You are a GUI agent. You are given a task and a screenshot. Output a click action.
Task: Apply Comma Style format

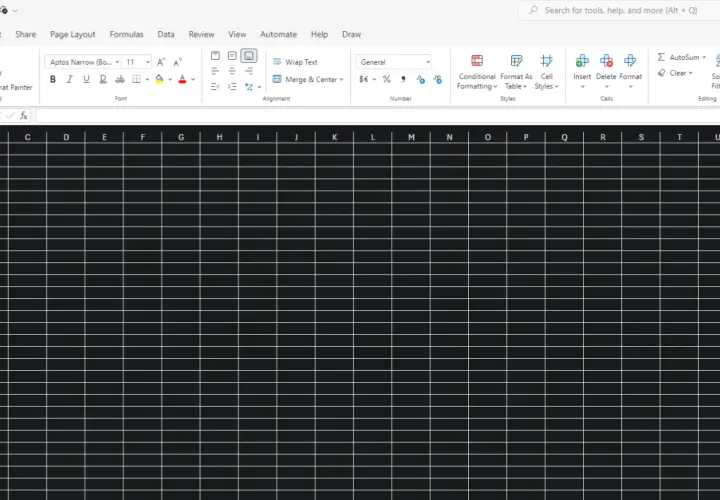(403, 79)
